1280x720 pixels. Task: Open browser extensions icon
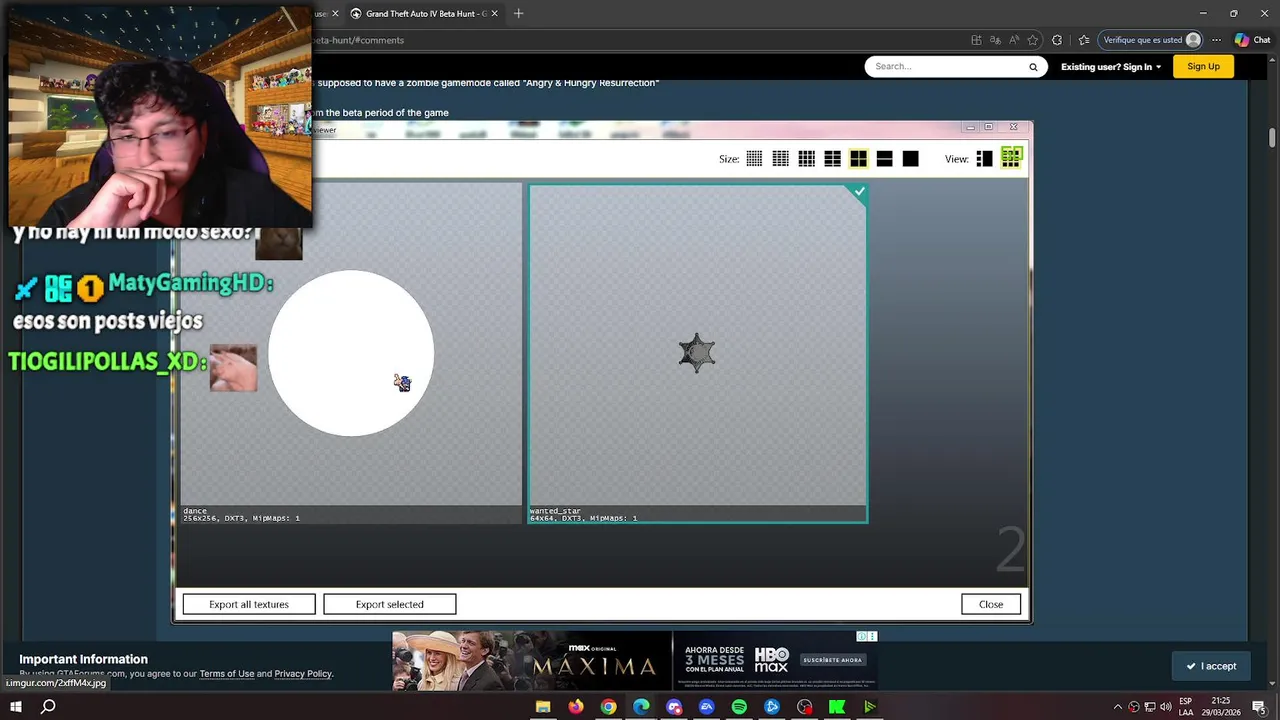1057,40
